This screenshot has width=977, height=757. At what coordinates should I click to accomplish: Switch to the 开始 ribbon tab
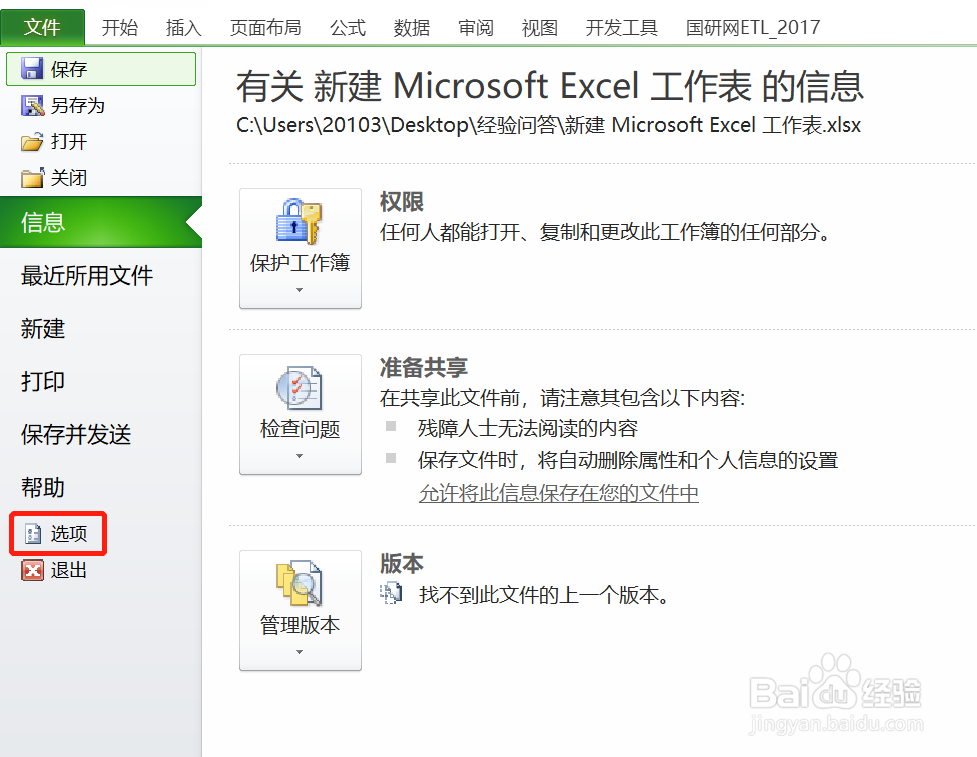tap(120, 27)
